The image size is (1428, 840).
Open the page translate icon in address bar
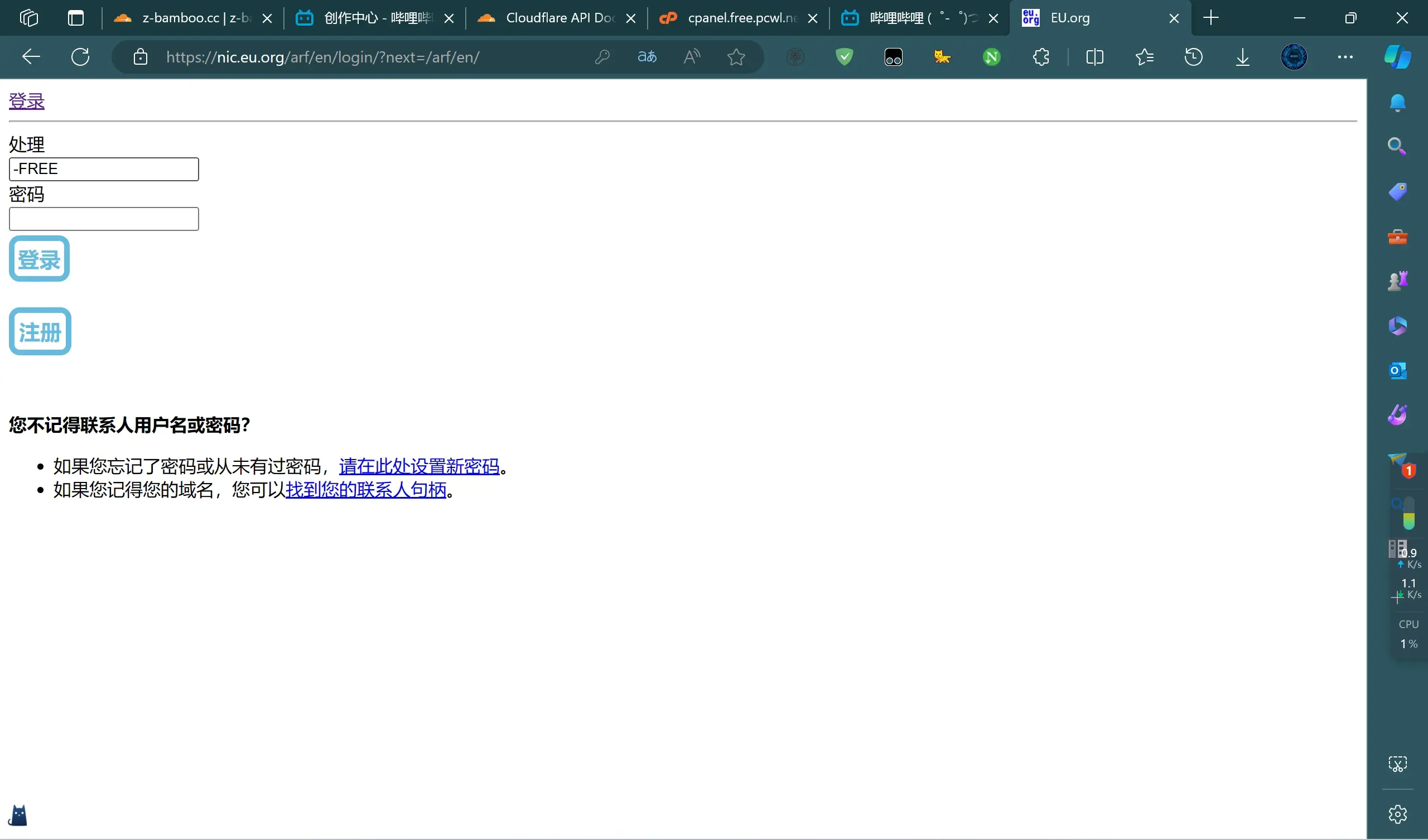coord(647,57)
